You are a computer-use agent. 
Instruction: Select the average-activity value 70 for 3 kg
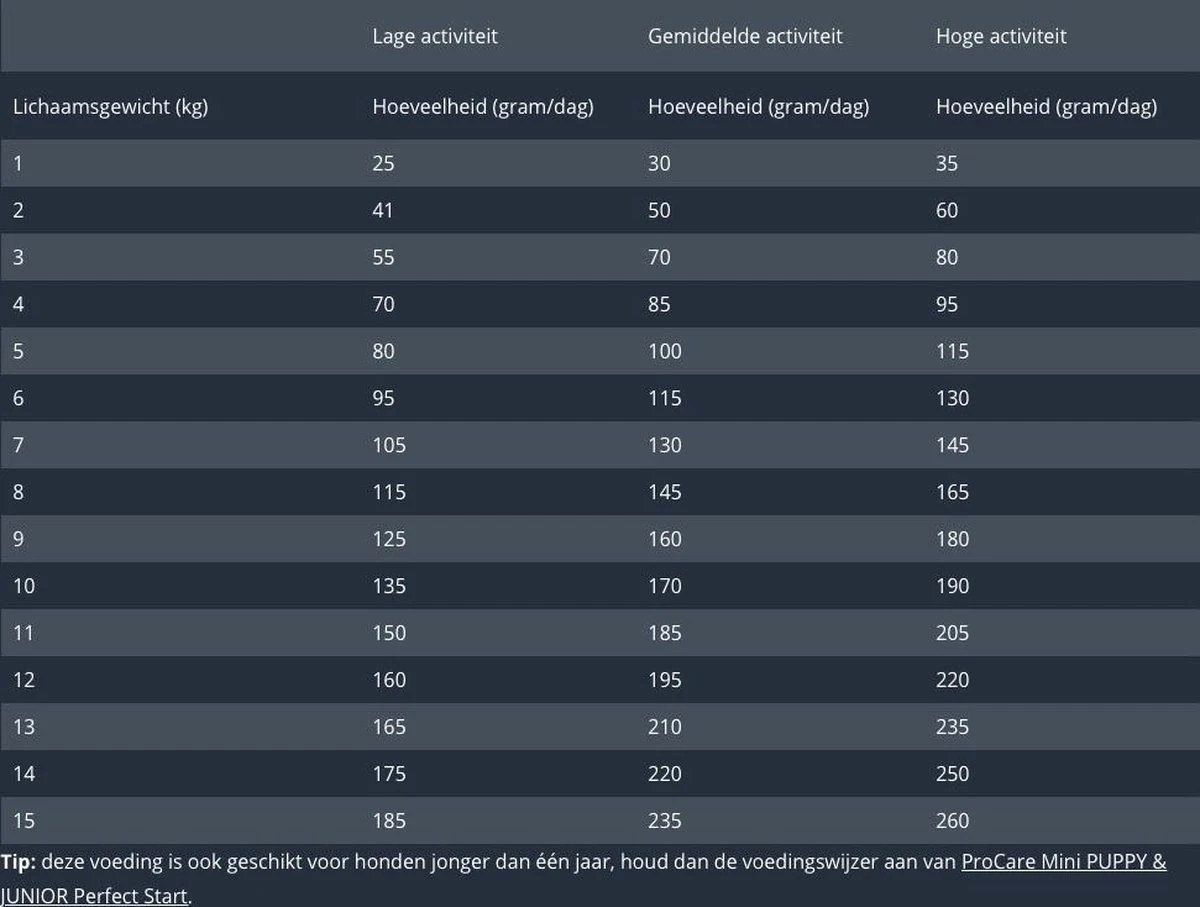[x=660, y=257]
